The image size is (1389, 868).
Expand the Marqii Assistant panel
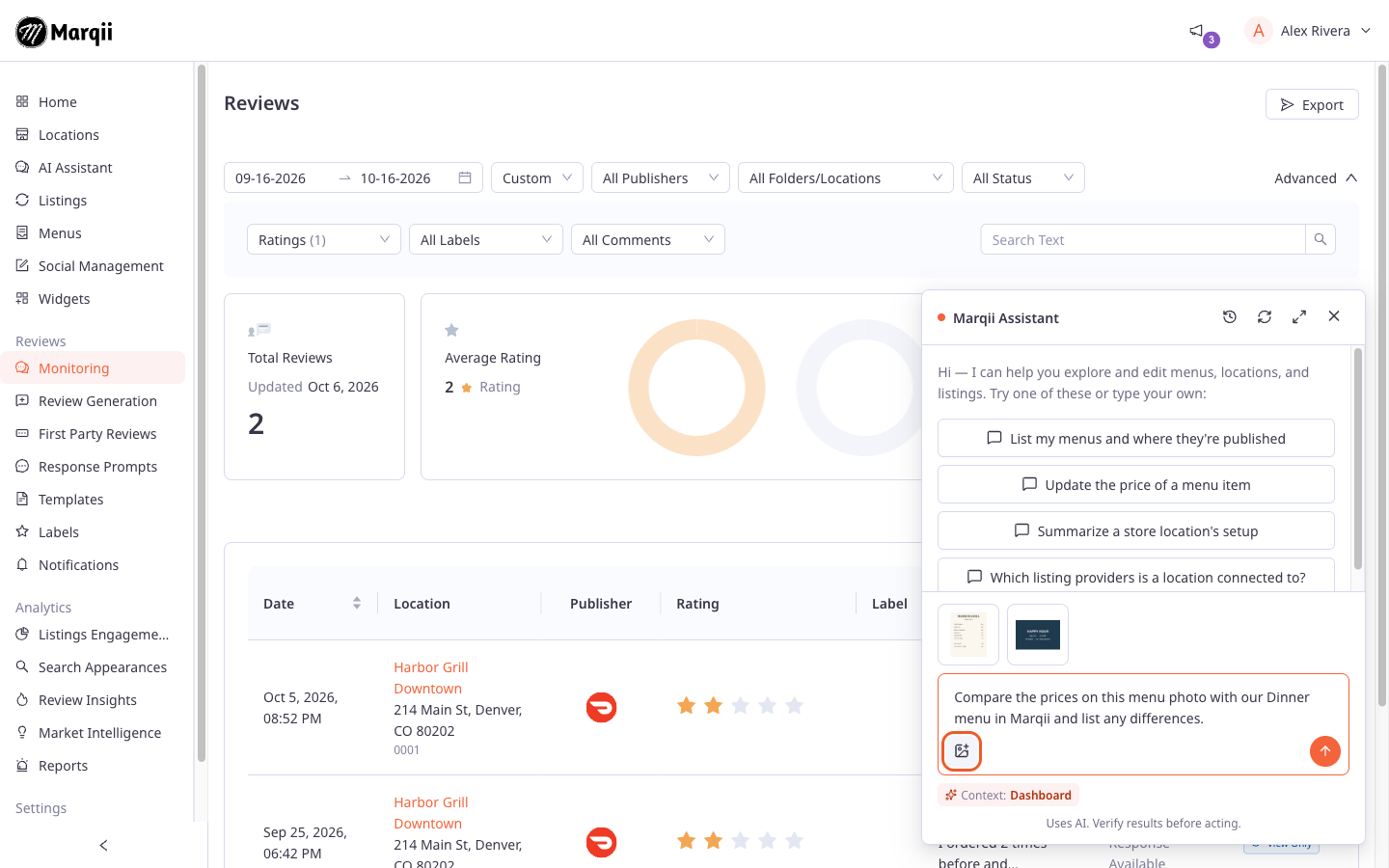1299,316
